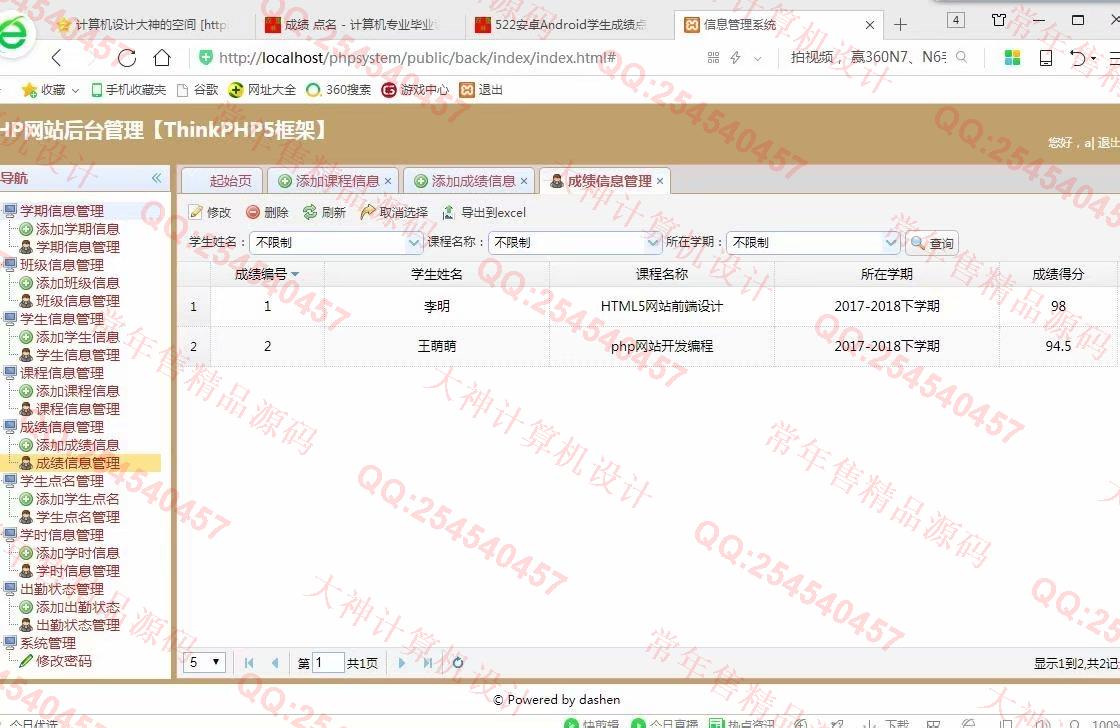
Task: Open a new browser tab with plus
Action: (900, 25)
